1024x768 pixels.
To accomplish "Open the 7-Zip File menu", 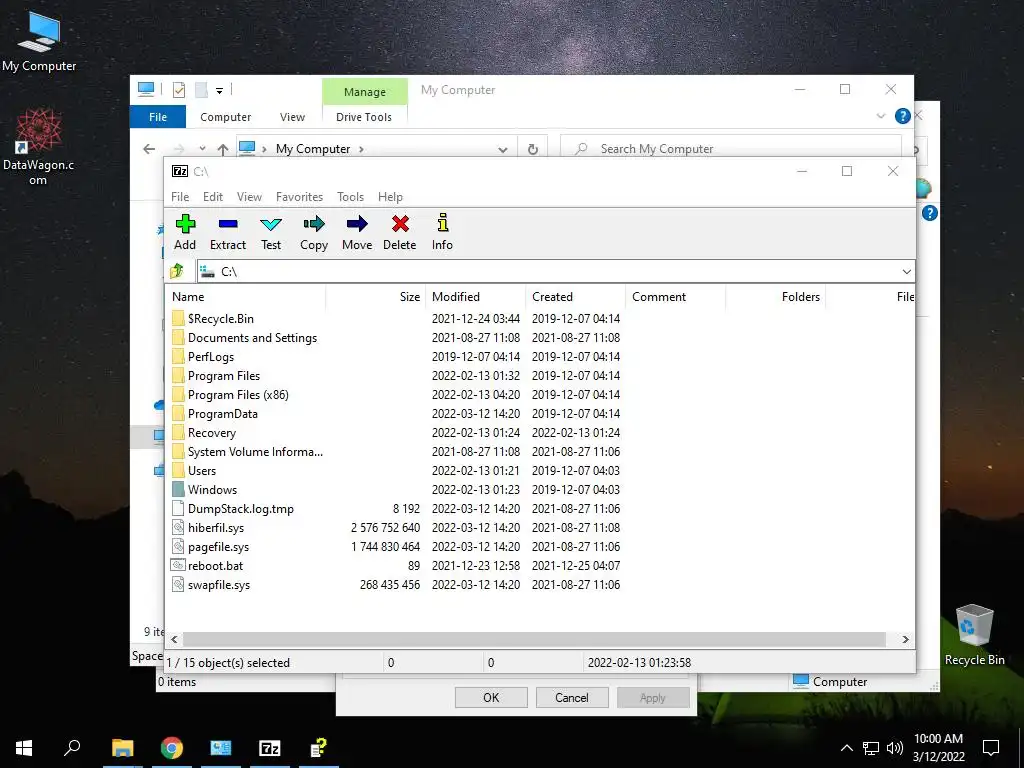I will point(180,197).
